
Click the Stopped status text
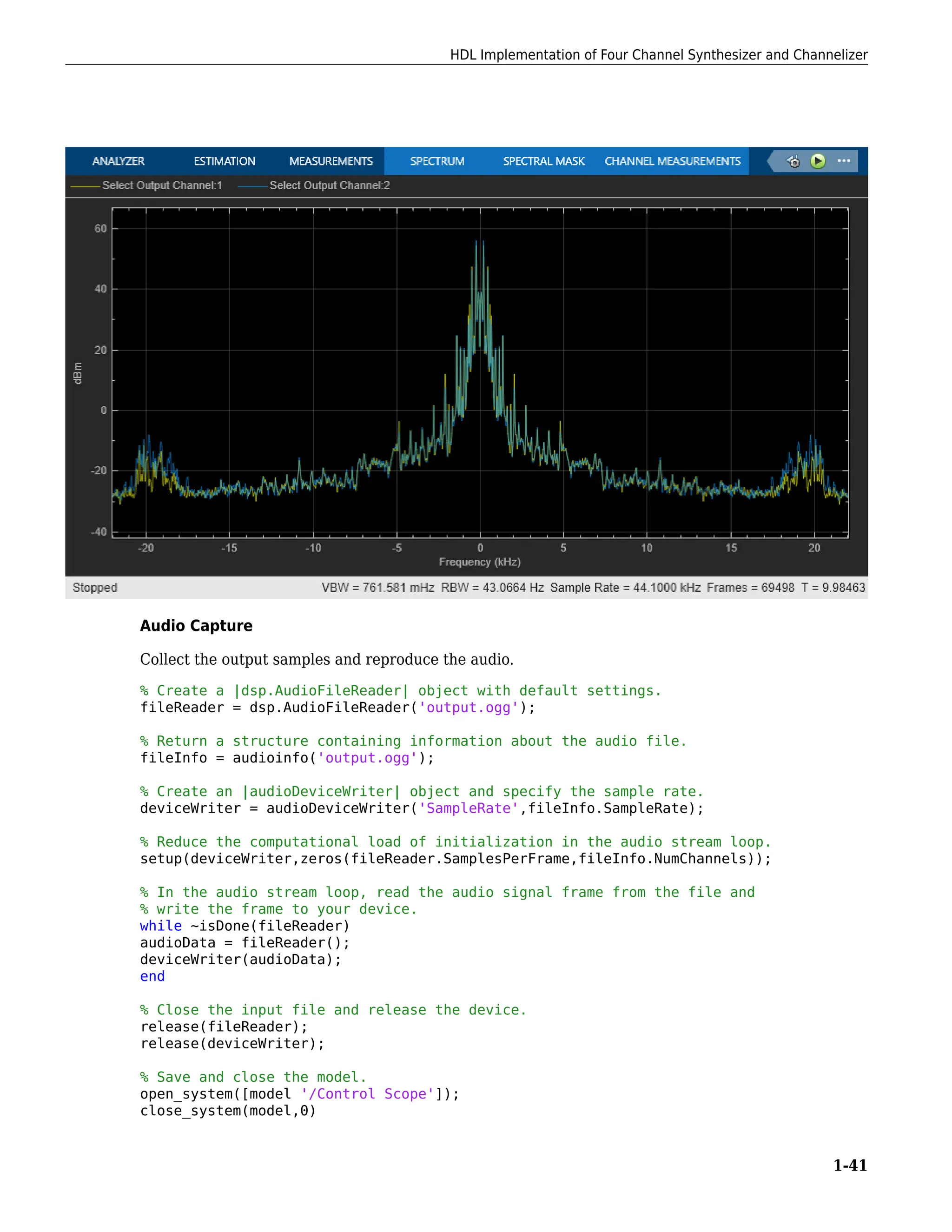click(95, 587)
